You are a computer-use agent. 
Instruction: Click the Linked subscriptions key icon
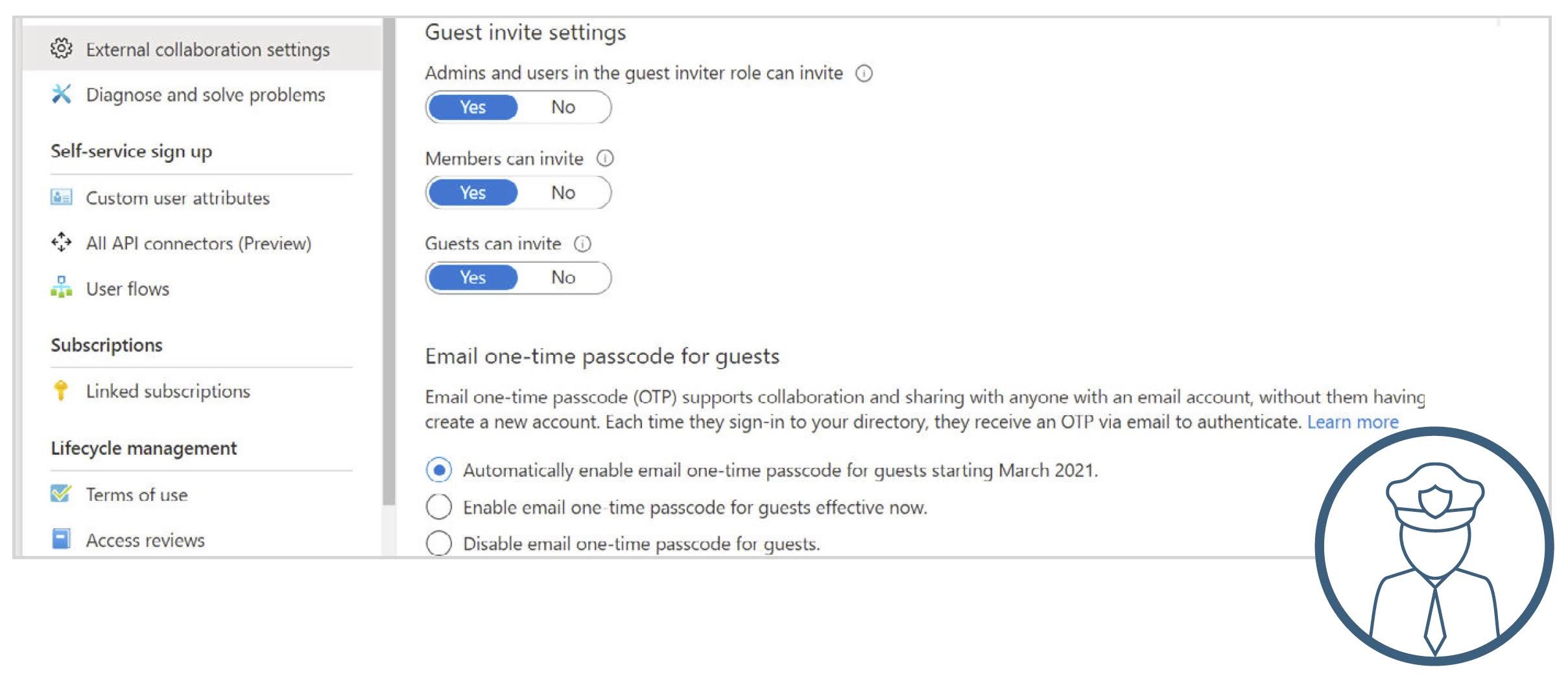click(x=61, y=391)
